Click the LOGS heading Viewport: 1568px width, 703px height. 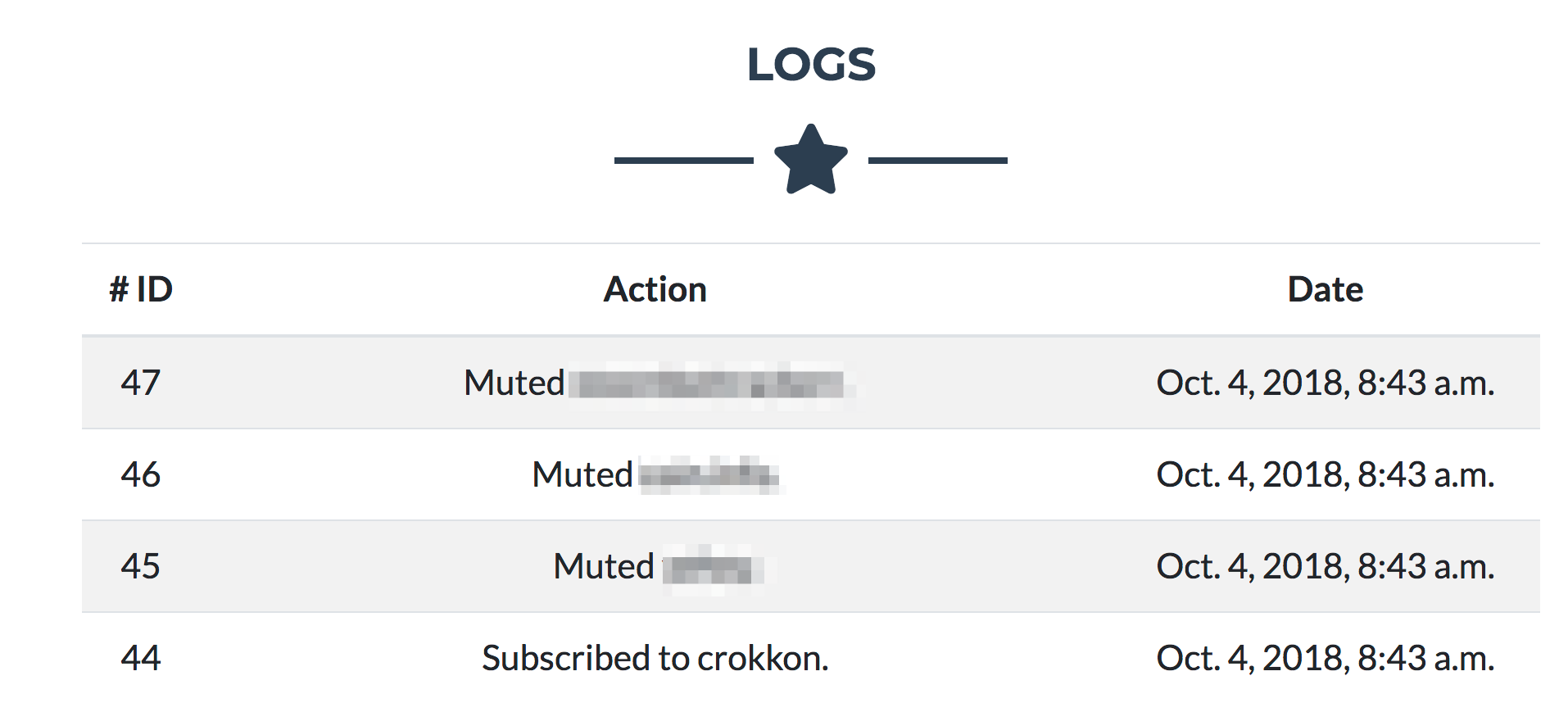811,65
